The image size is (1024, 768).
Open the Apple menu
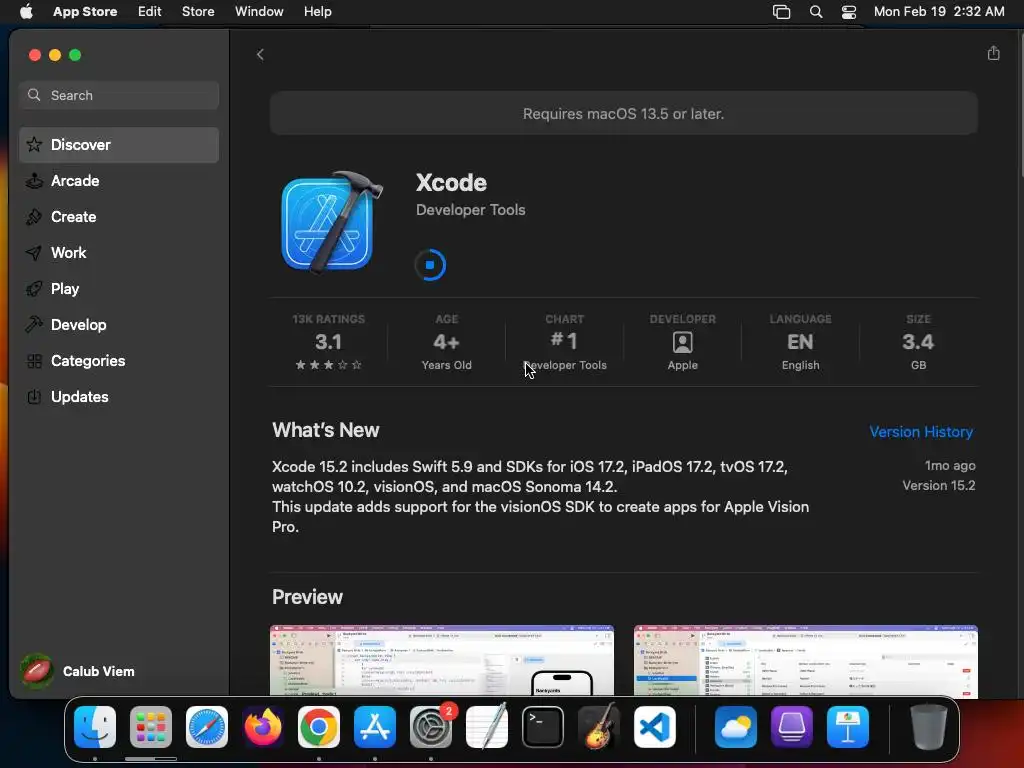[x=26, y=11]
